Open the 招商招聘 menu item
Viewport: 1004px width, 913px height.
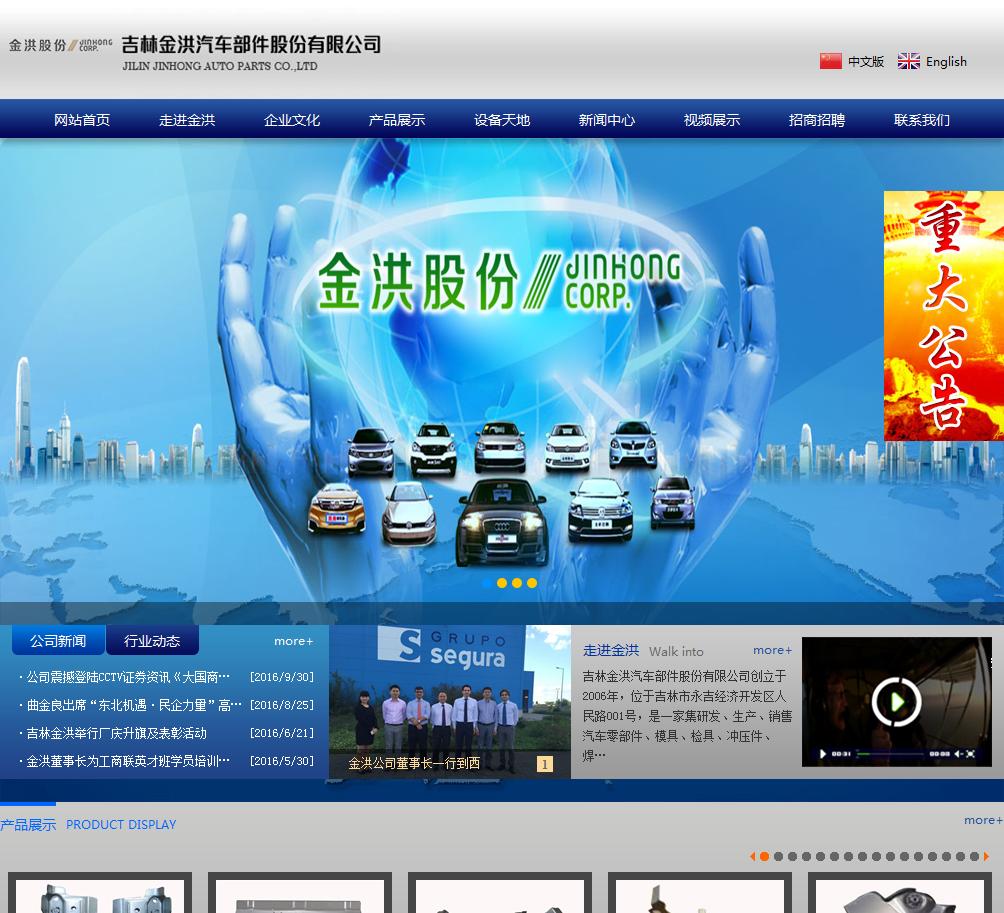point(817,120)
